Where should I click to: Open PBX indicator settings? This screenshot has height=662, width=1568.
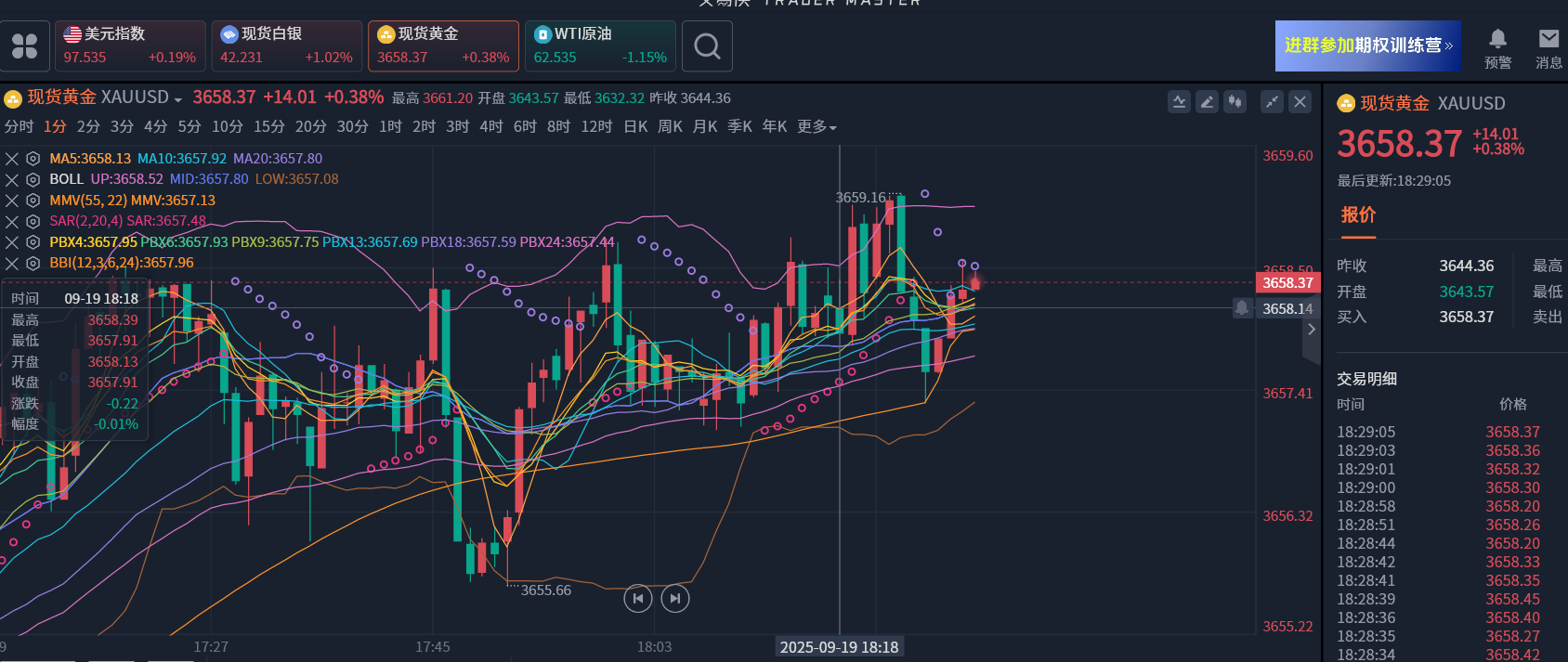33,242
